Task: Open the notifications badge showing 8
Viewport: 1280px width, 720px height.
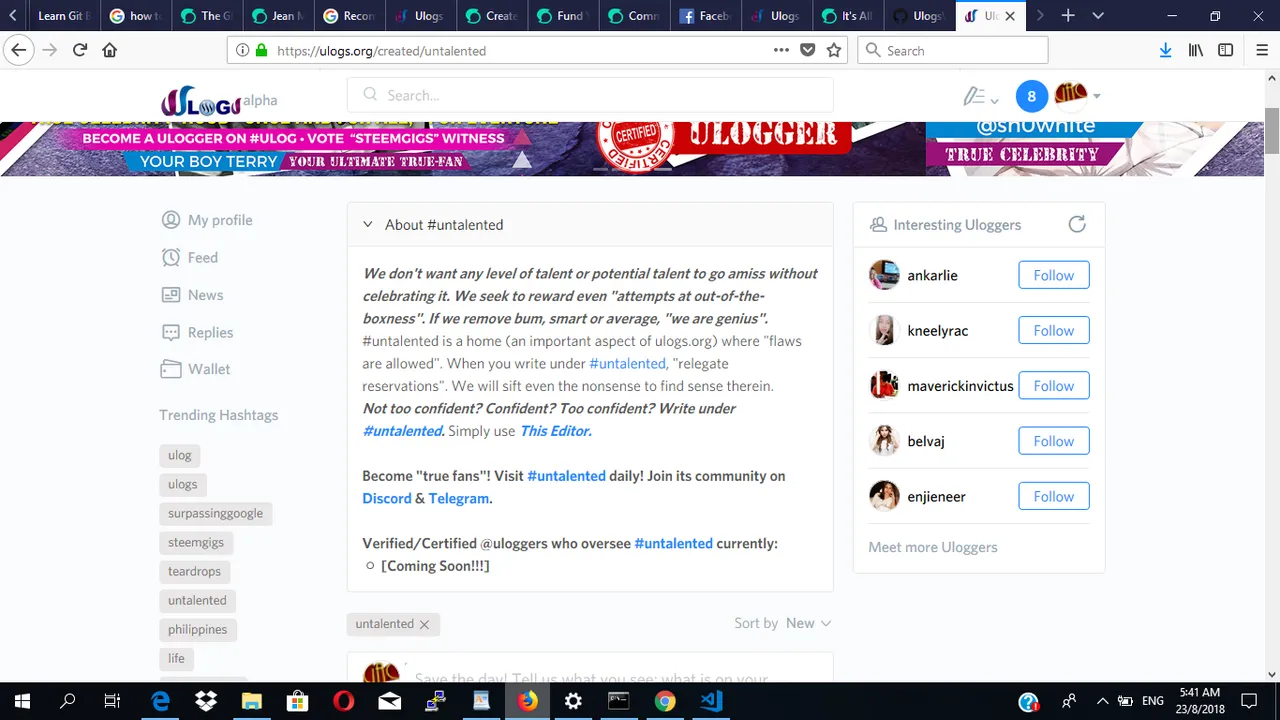Action: pyautogui.click(x=1032, y=96)
